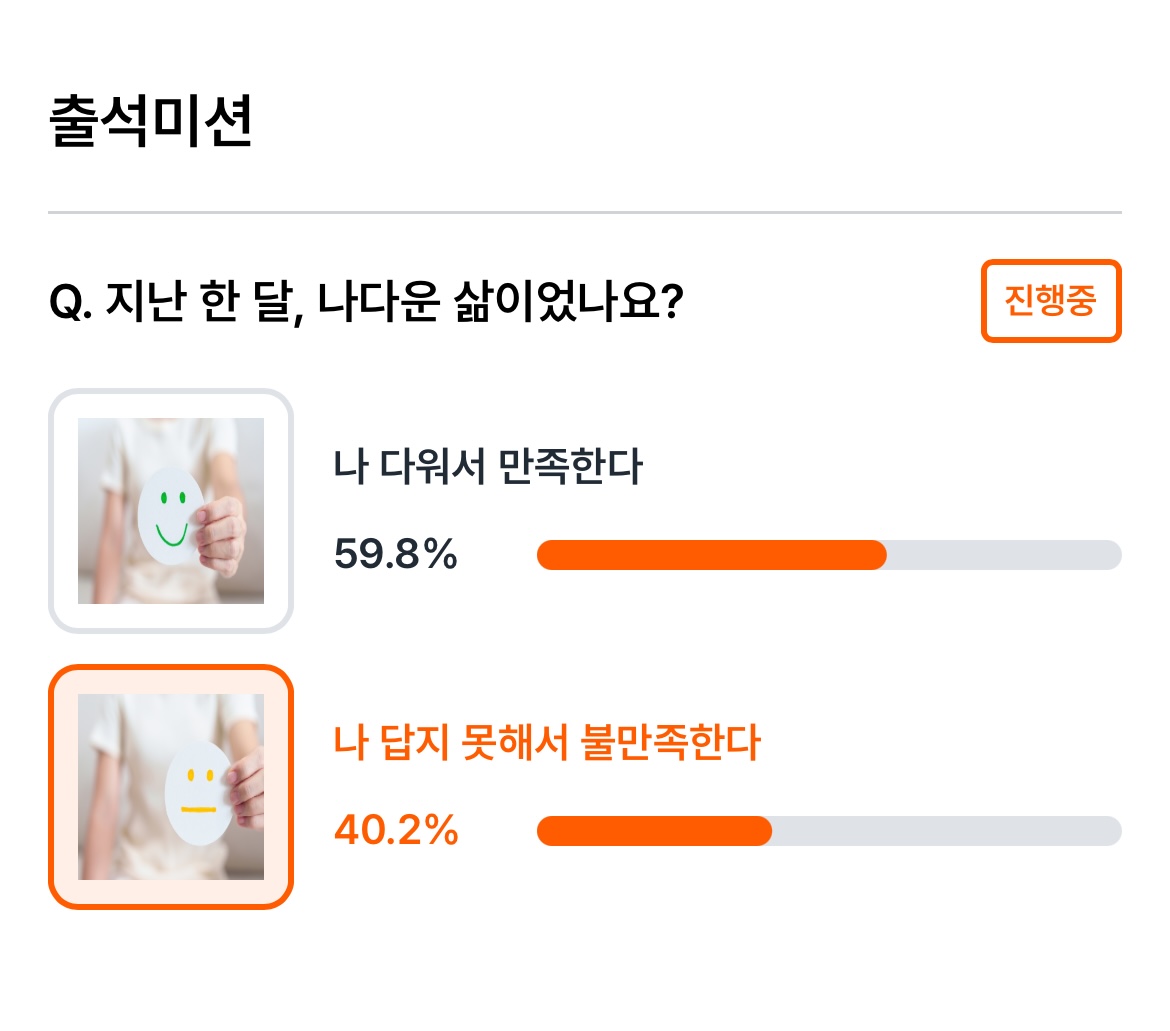The height and width of the screenshot is (1031, 1170).
Task: Select the orange-highlighted dissatisfied thumbnail card
Action: [171, 787]
